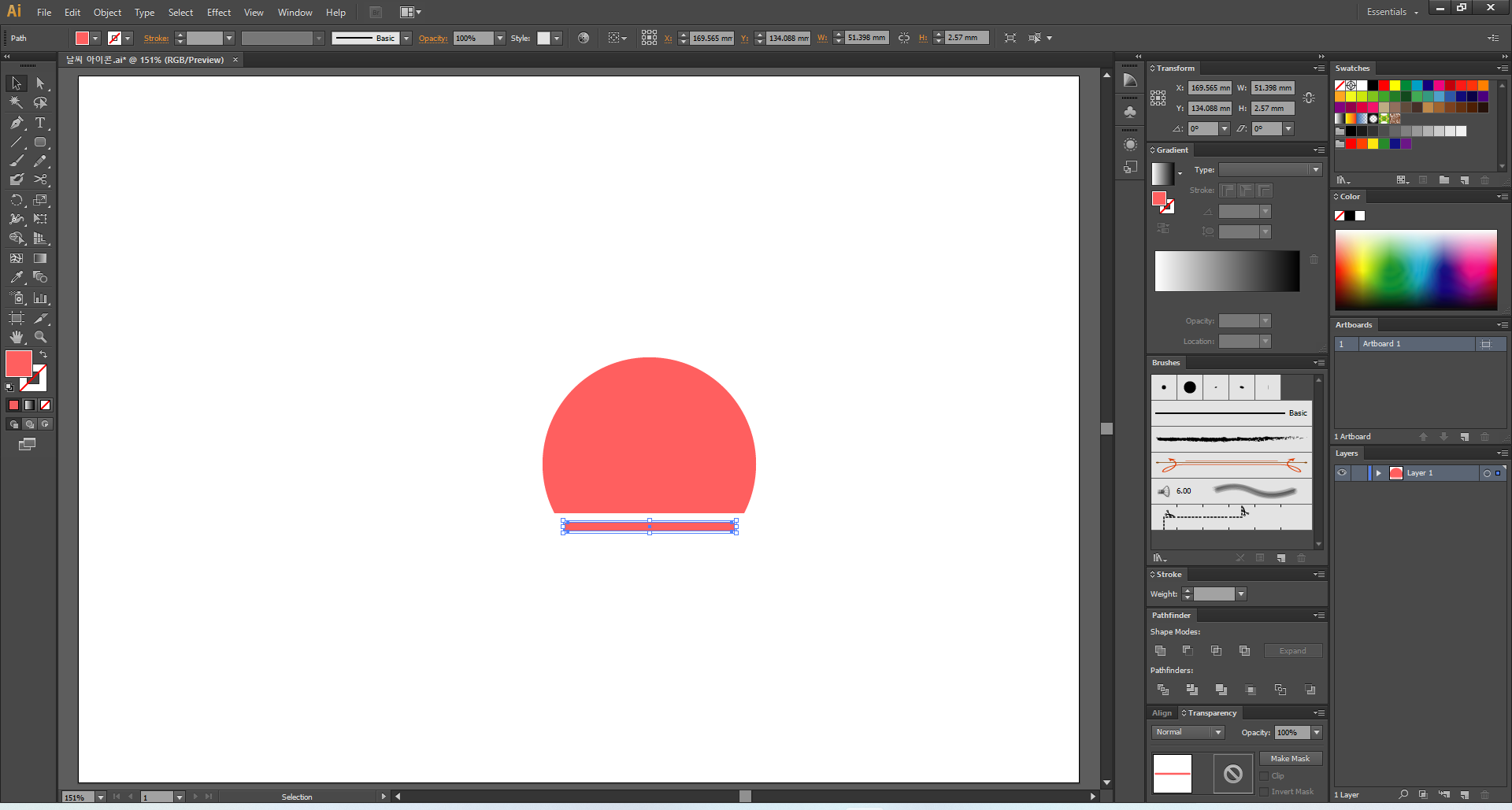Viewport: 1512px width, 810px height.
Task: Click the Expand button in Pathfinder
Action: click(x=1293, y=651)
